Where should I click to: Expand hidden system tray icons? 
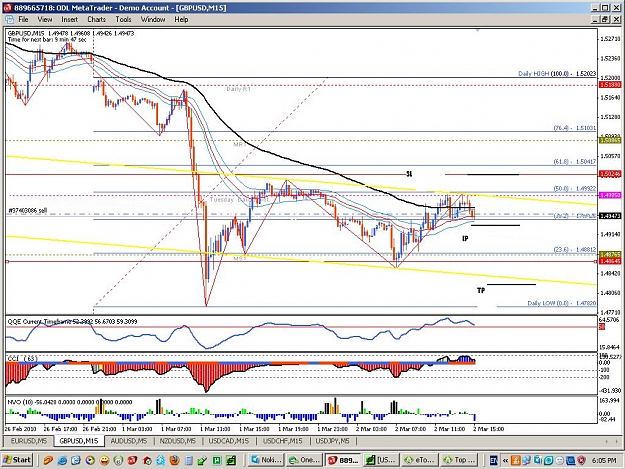tap(505, 460)
